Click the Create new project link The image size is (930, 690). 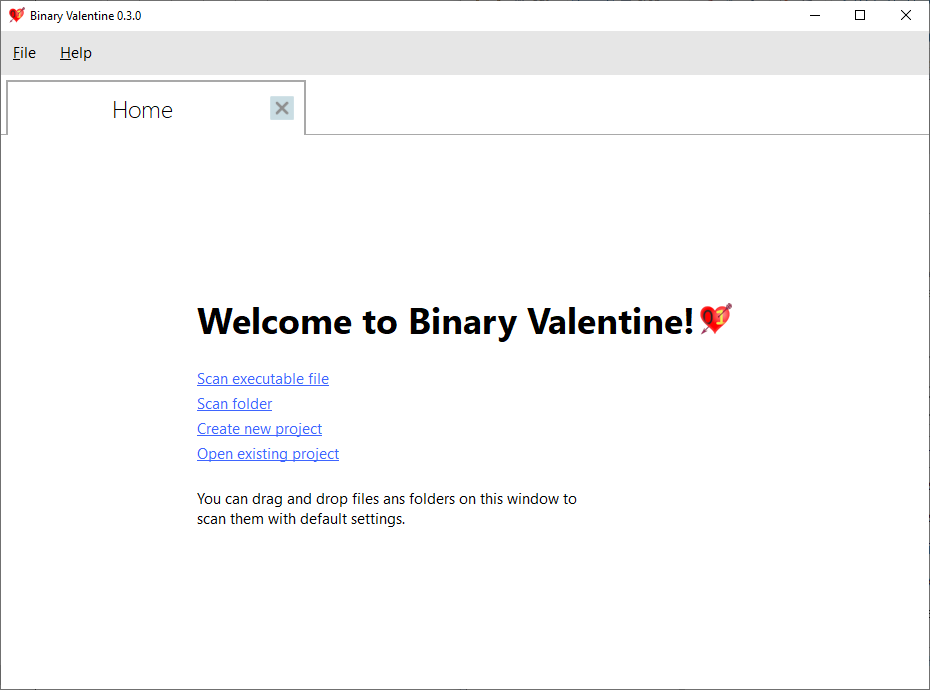259,428
